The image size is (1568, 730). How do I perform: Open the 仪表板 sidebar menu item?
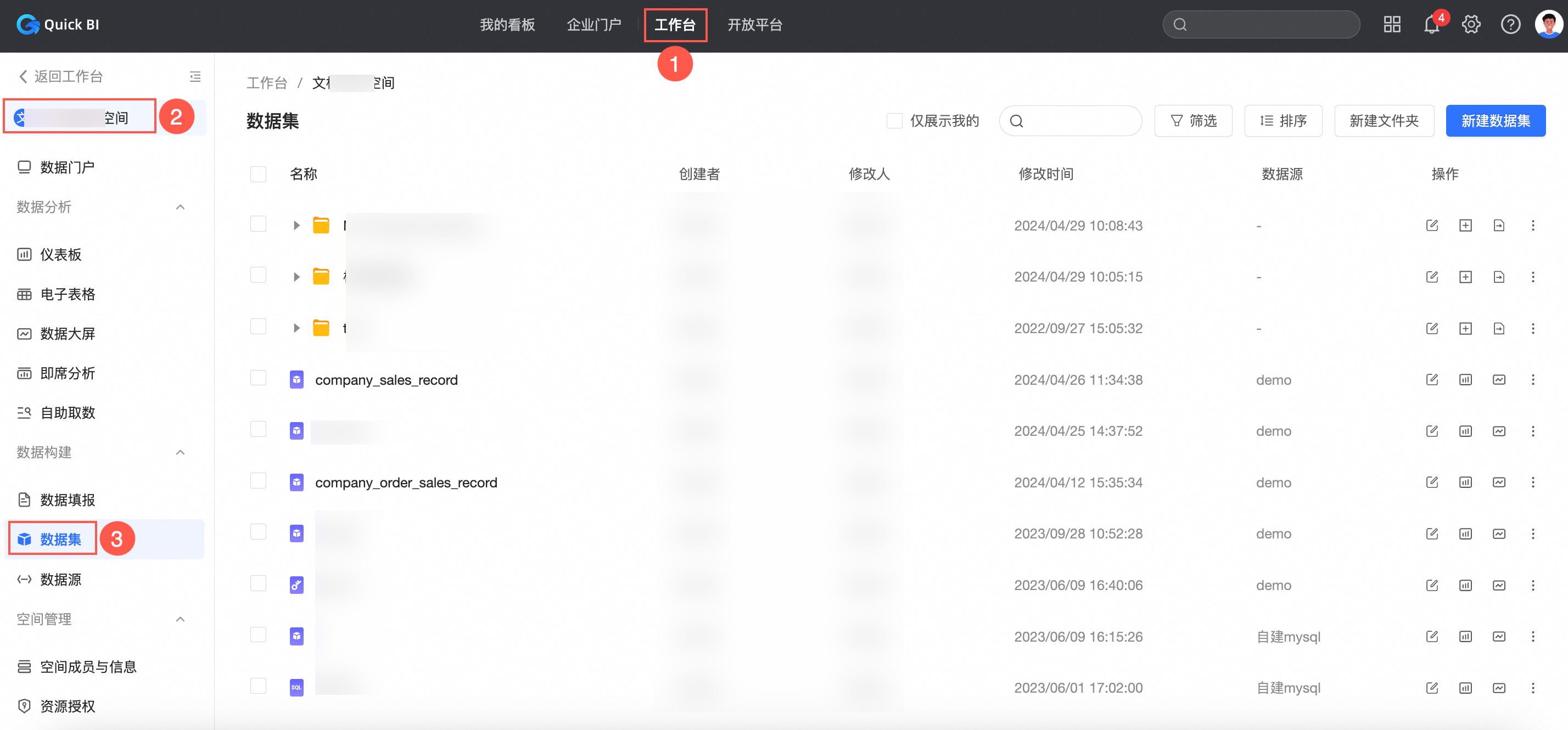(x=60, y=255)
